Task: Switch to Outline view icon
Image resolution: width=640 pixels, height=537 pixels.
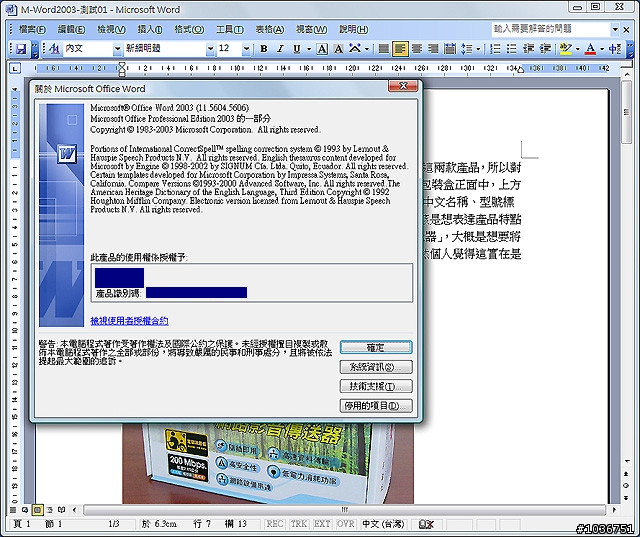Action: point(49,510)
